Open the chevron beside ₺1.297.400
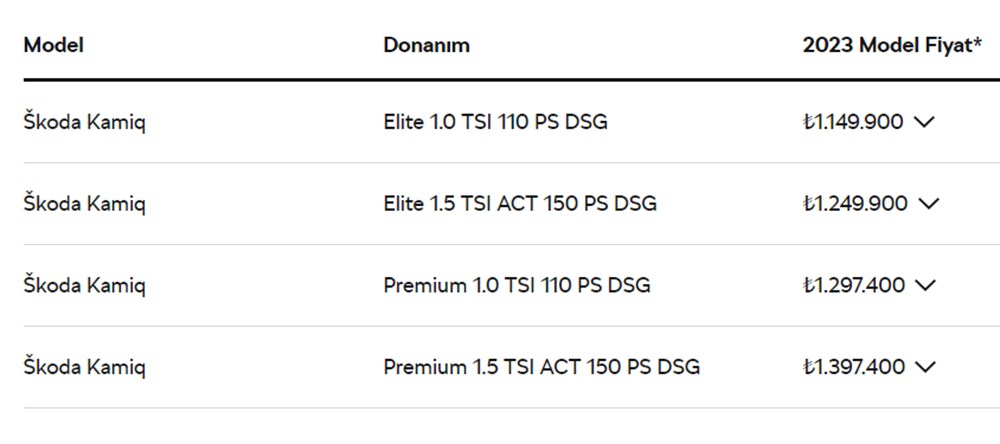The height and width of the screenshot is (444, 1000). coord(925,285)
